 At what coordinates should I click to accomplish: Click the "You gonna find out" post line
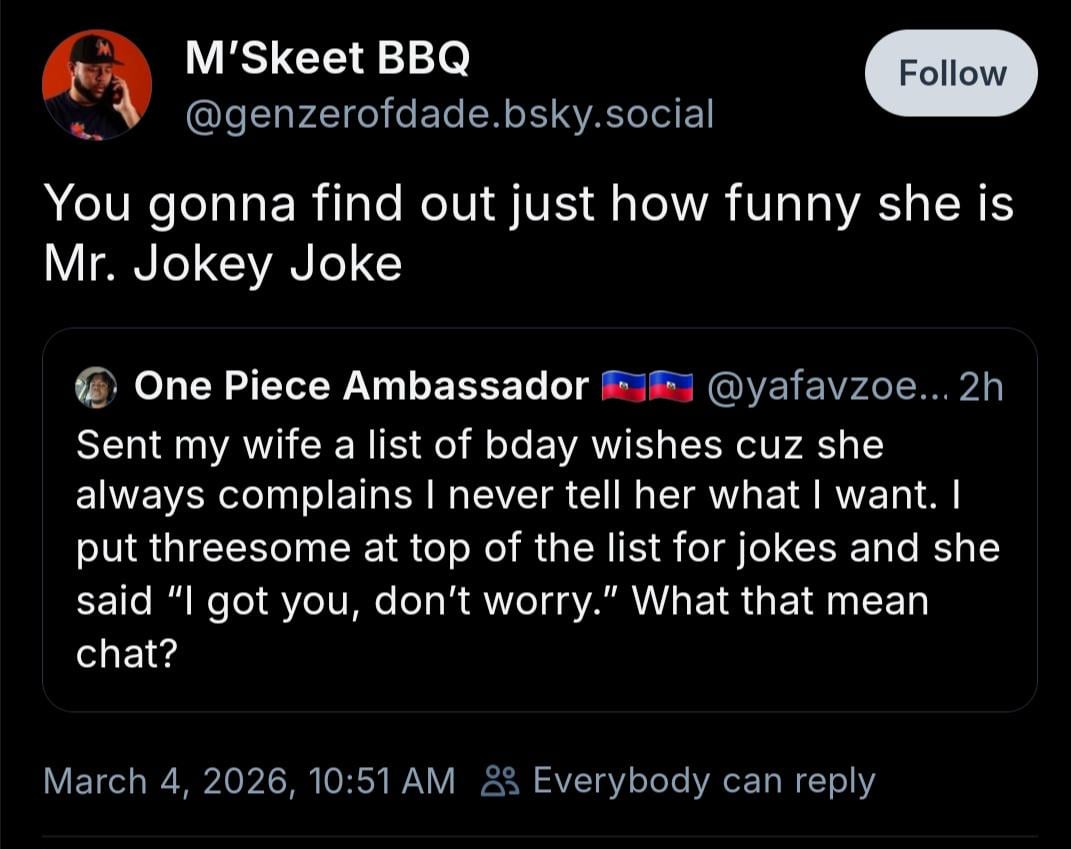pyautogui.click(x=528, y=205)
